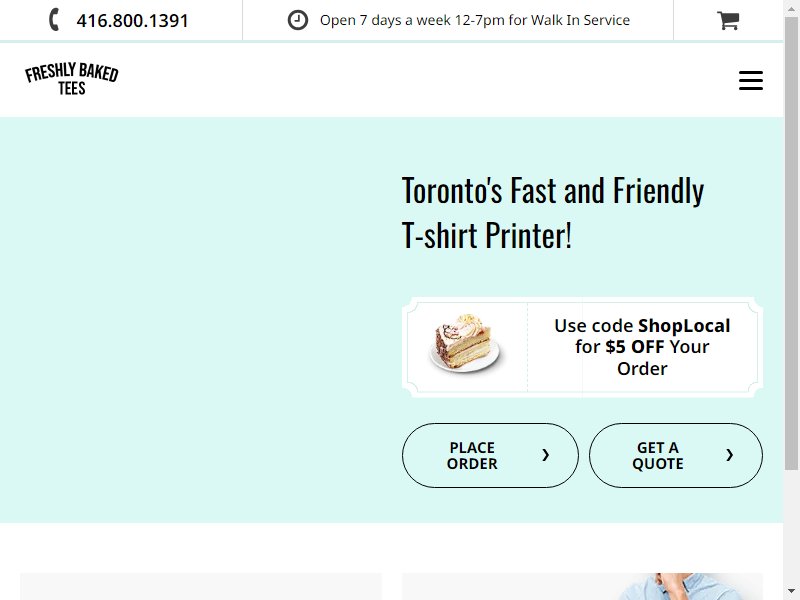Click the Get a Quote button
The image size is (800, 600).
(x=676, y=455)
